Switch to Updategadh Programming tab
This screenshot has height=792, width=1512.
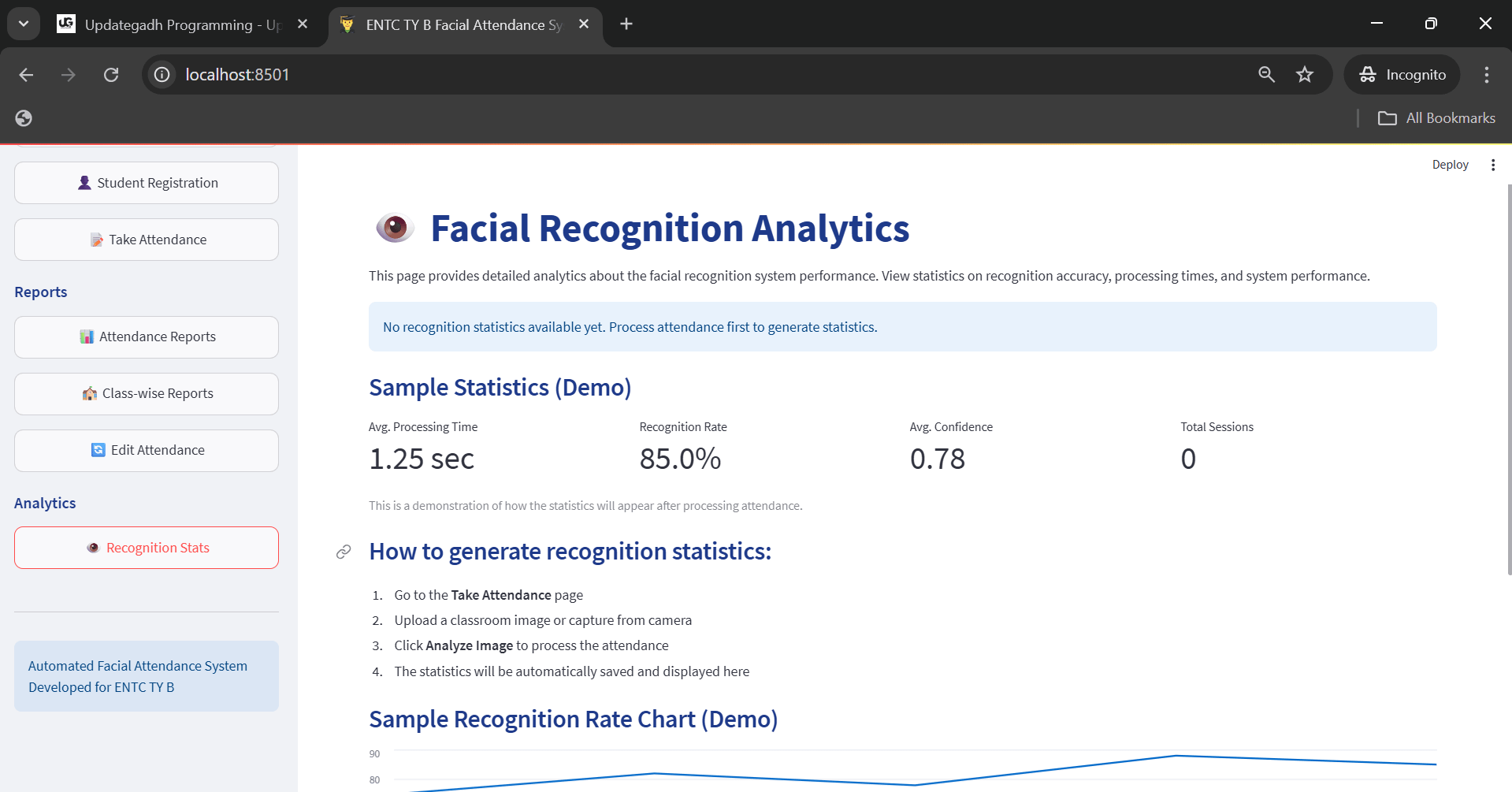[x=181, y=25]
